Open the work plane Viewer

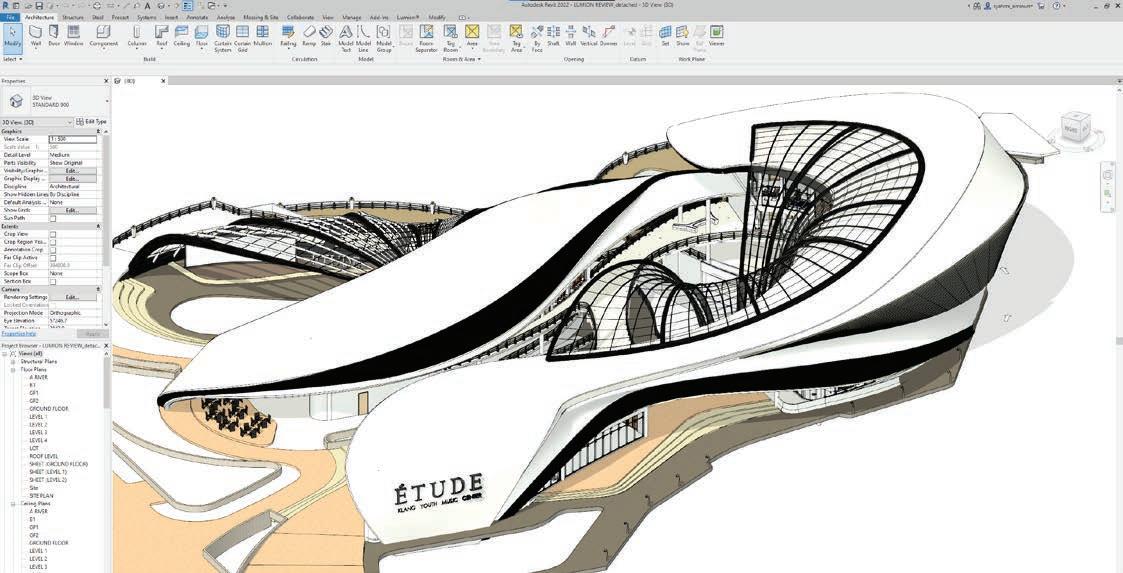tap(716, 36)
